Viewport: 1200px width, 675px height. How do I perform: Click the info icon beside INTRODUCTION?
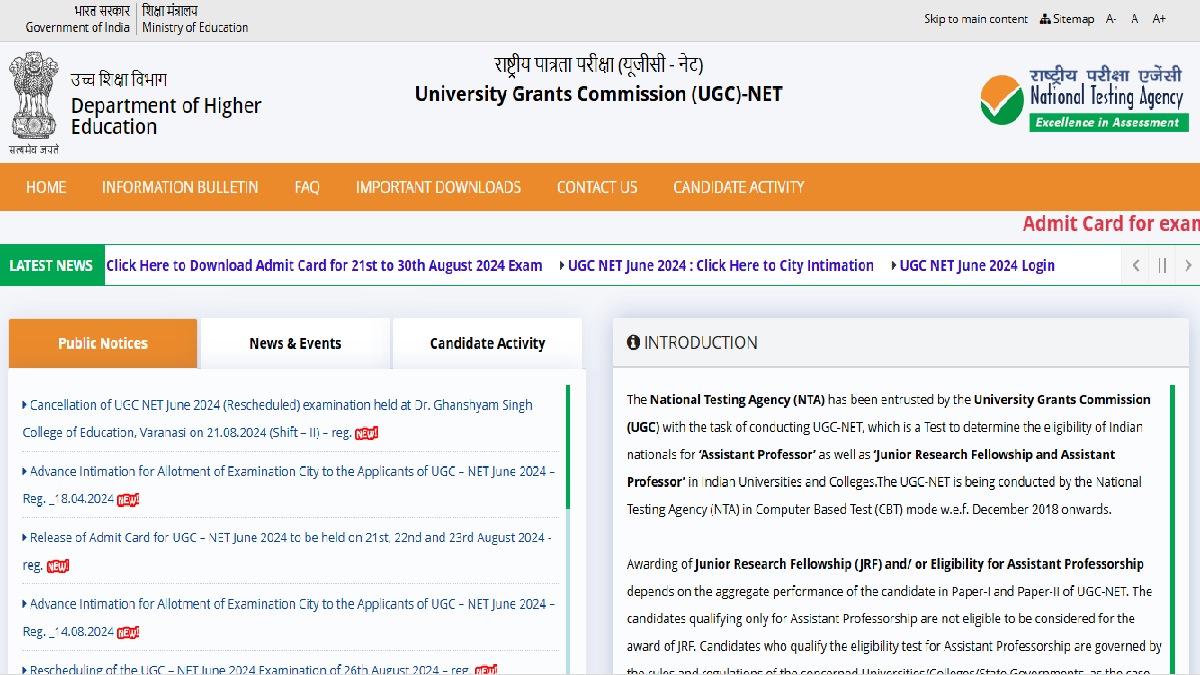632,342
